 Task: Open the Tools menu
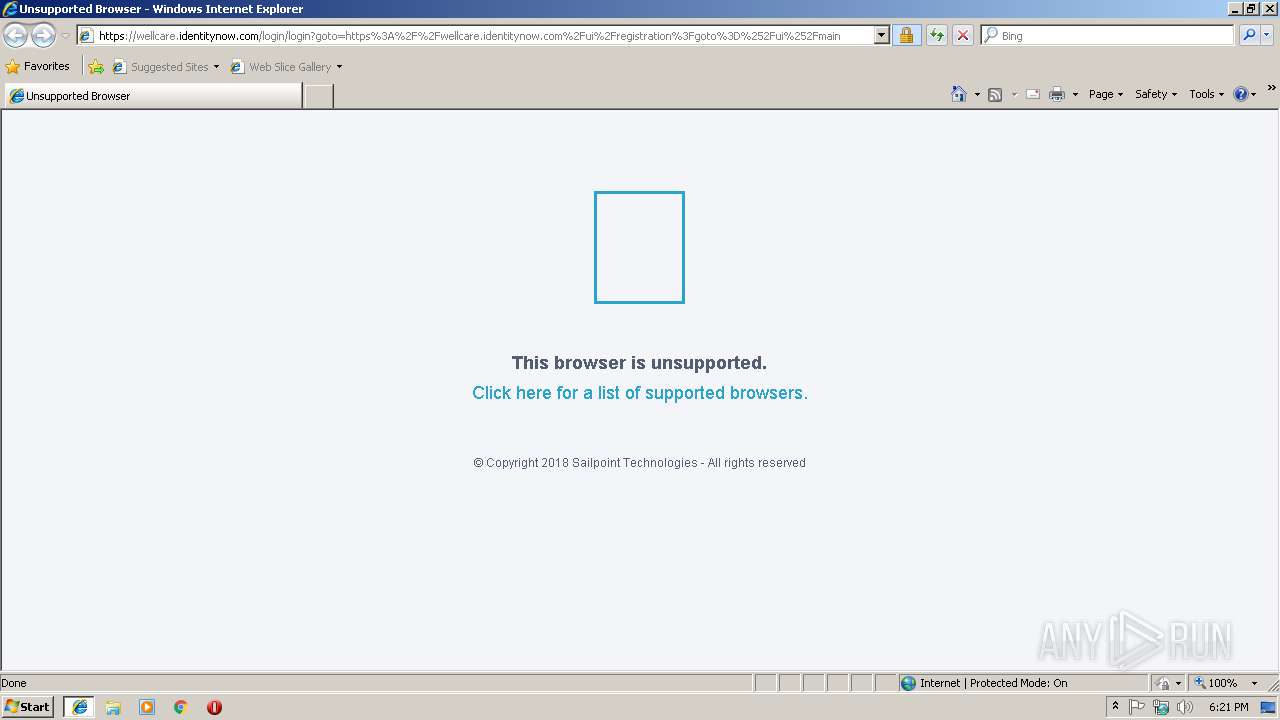click(1206, 94)
